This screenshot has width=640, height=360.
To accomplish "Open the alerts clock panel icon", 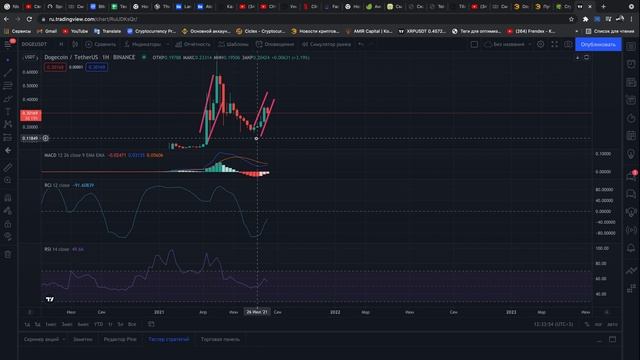I will [x=631, y=64].
